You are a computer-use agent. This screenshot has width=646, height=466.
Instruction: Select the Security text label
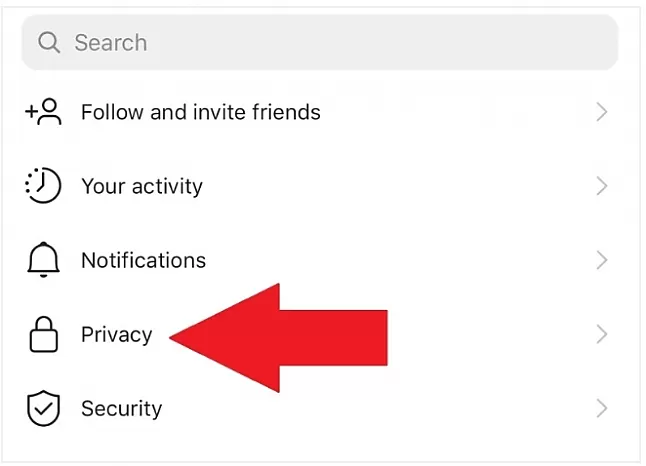122,409
